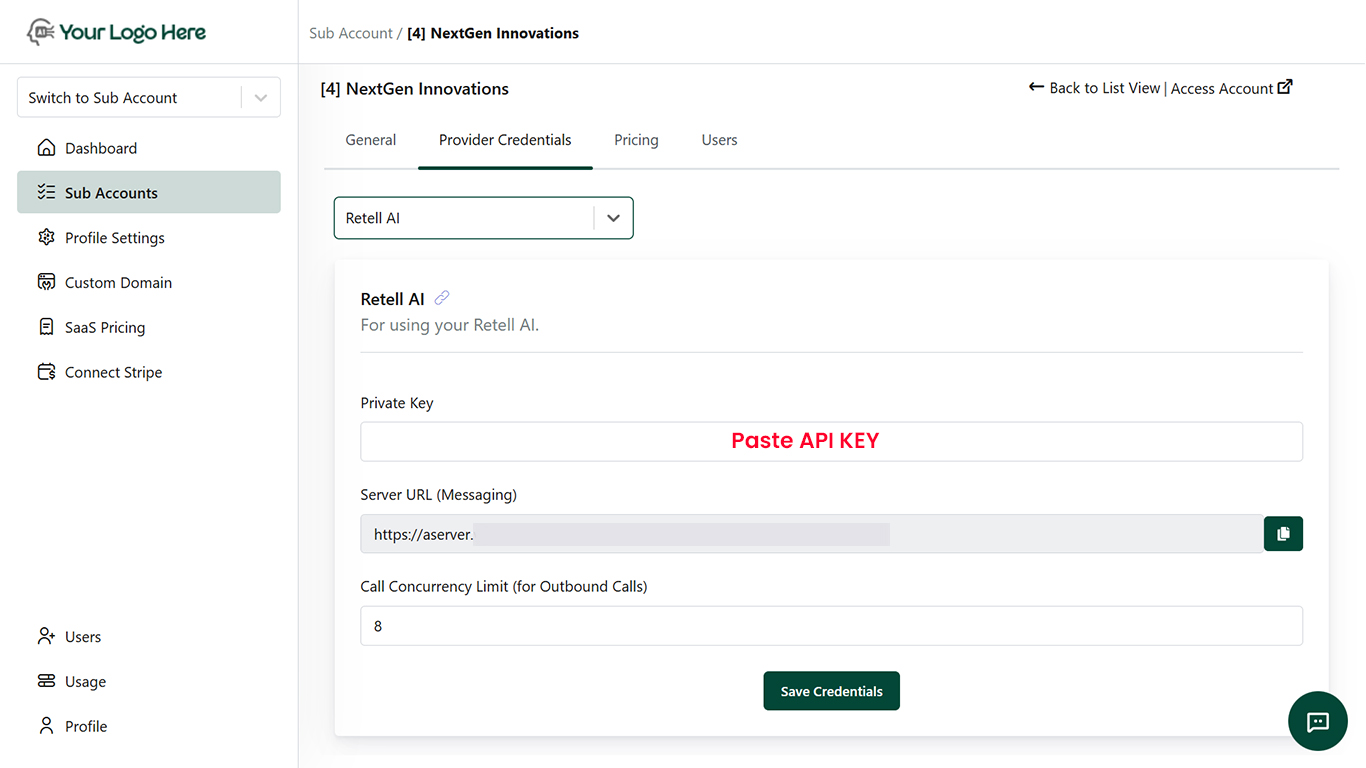The height and width of the screenshot is (768, 1366).
Task: Click Back to List View link
Action: point(1094,88)
